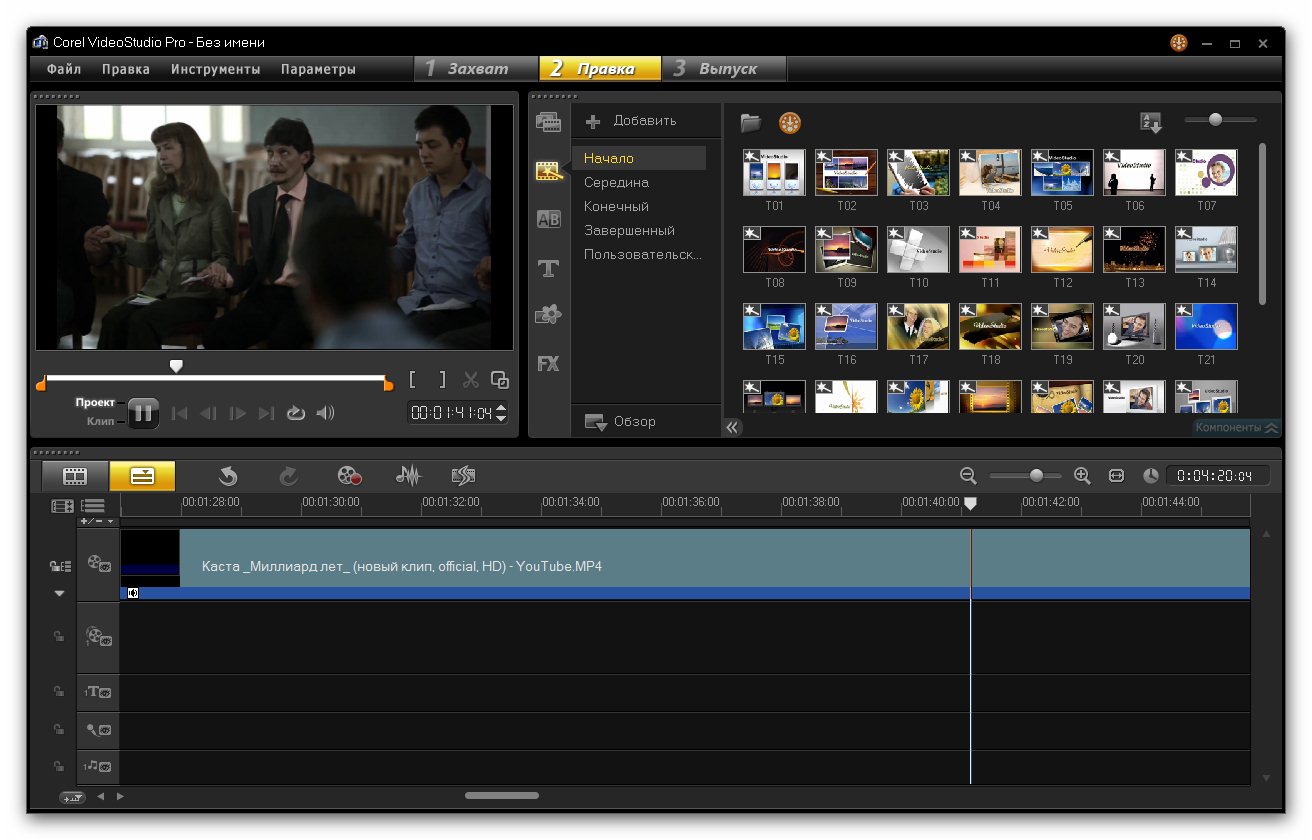Jump to the end of the clip
Viewport: 1312px width, 840px height.
coord(266,413)
